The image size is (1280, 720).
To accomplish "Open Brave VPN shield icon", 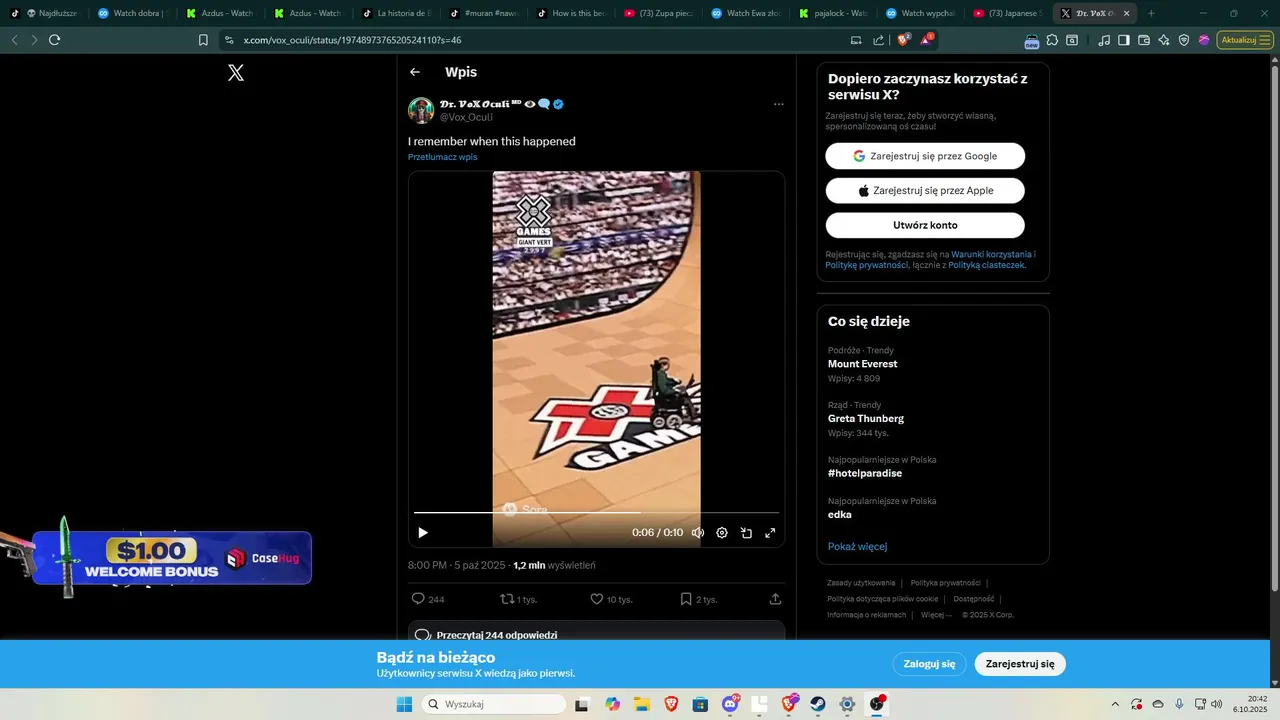I will click(1184, 40).
